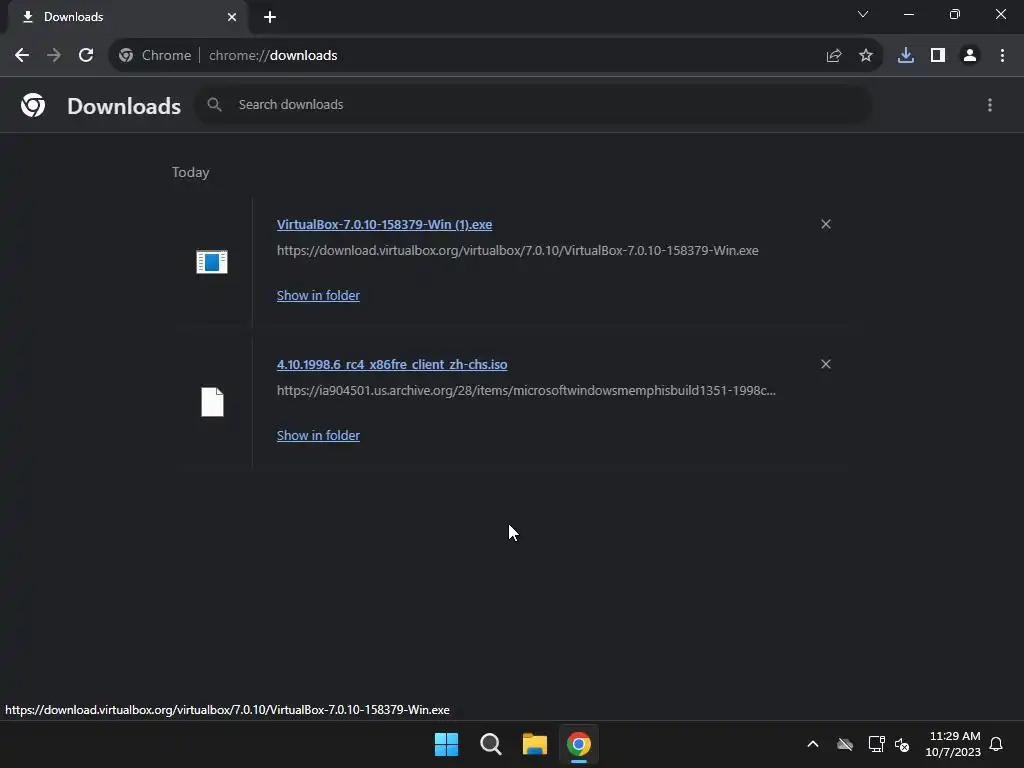Screen dimensions: 1024x768
Task: Open the network status tray icon
Action: coord(876,744)
